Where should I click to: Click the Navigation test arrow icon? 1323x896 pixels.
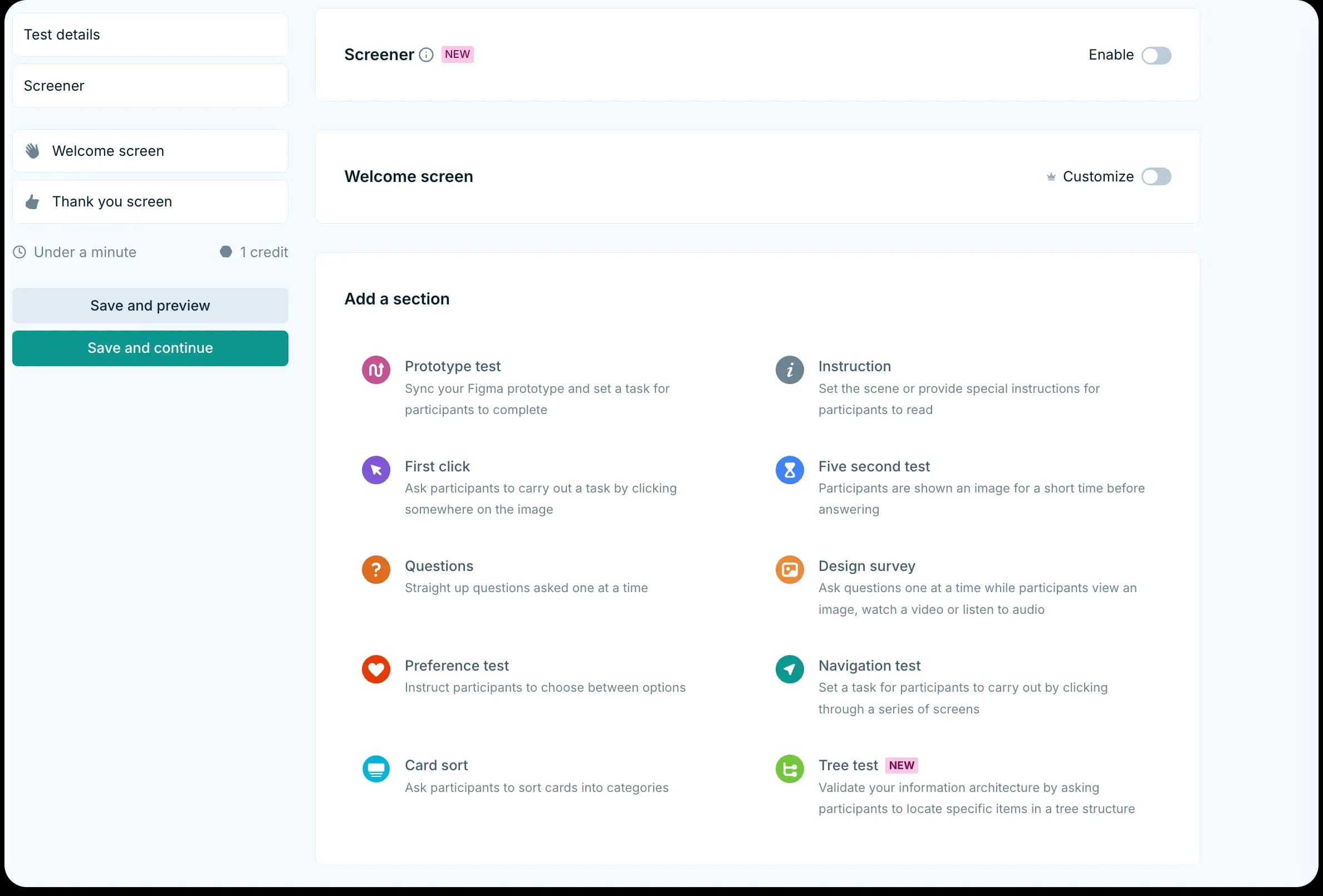[x=789, y=669]
